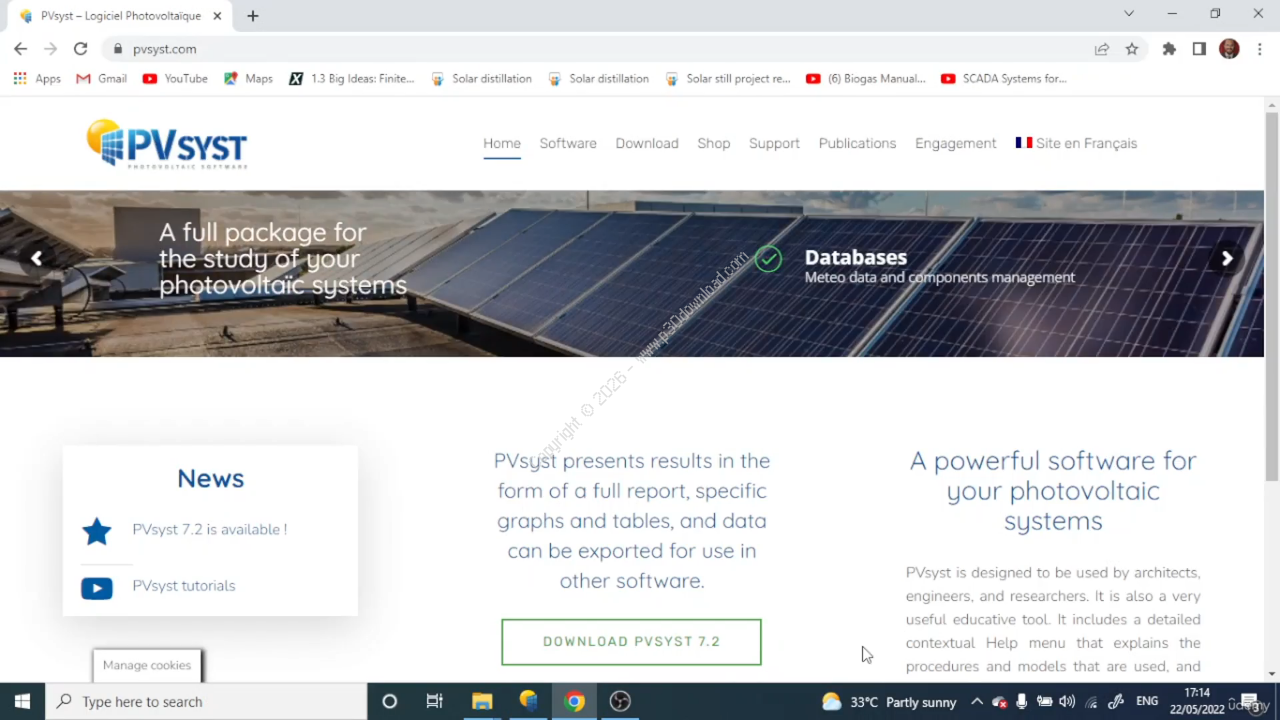Viewport: 1280px width, 720px height.
Task: Click the blue star News icon
Action: coord(97,531)
